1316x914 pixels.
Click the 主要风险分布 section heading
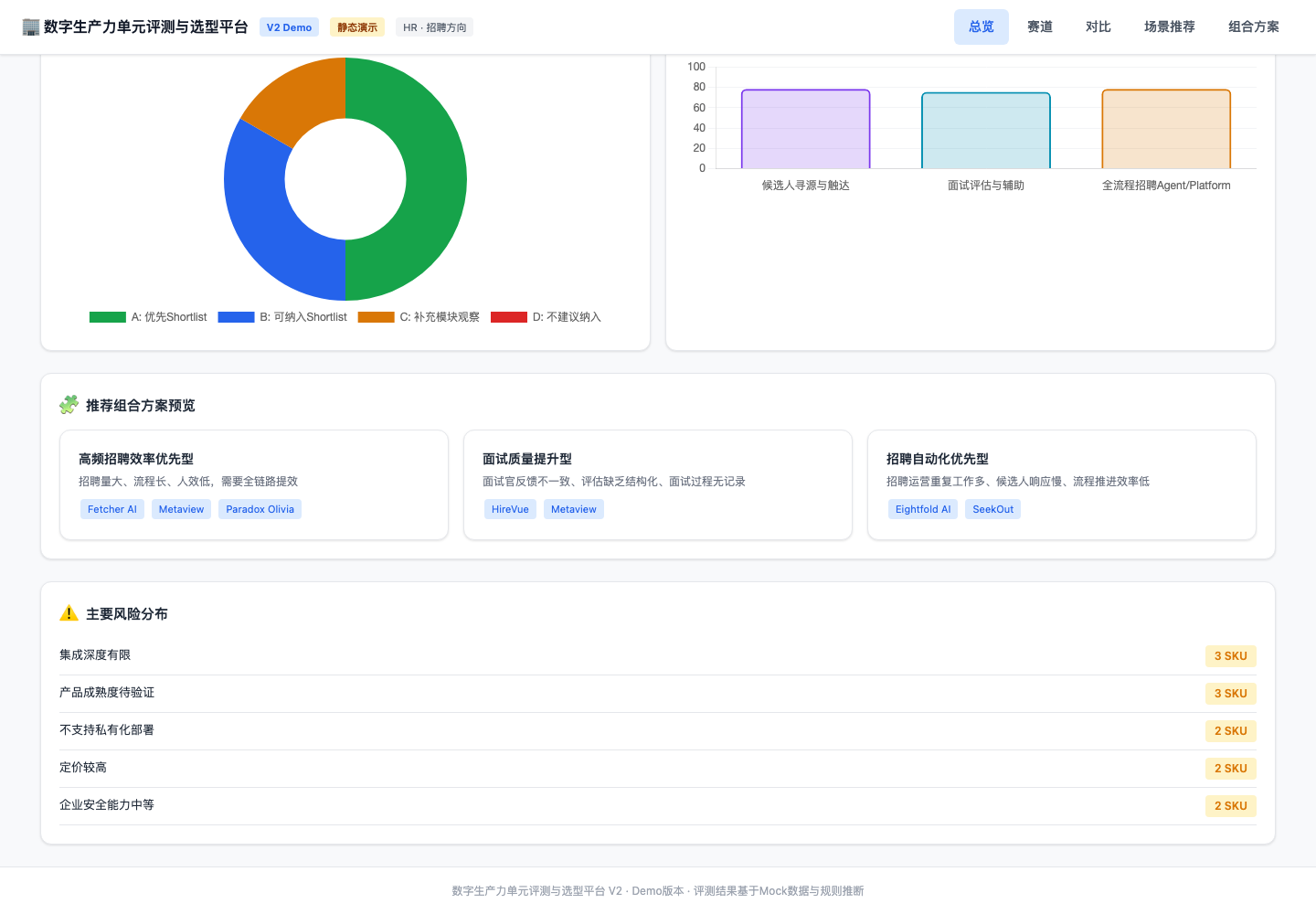(127, 613)
